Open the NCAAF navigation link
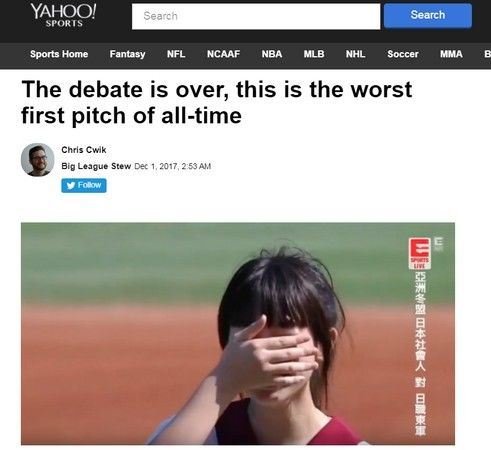This screenshot has width=491, height=450. coord(223,54)
